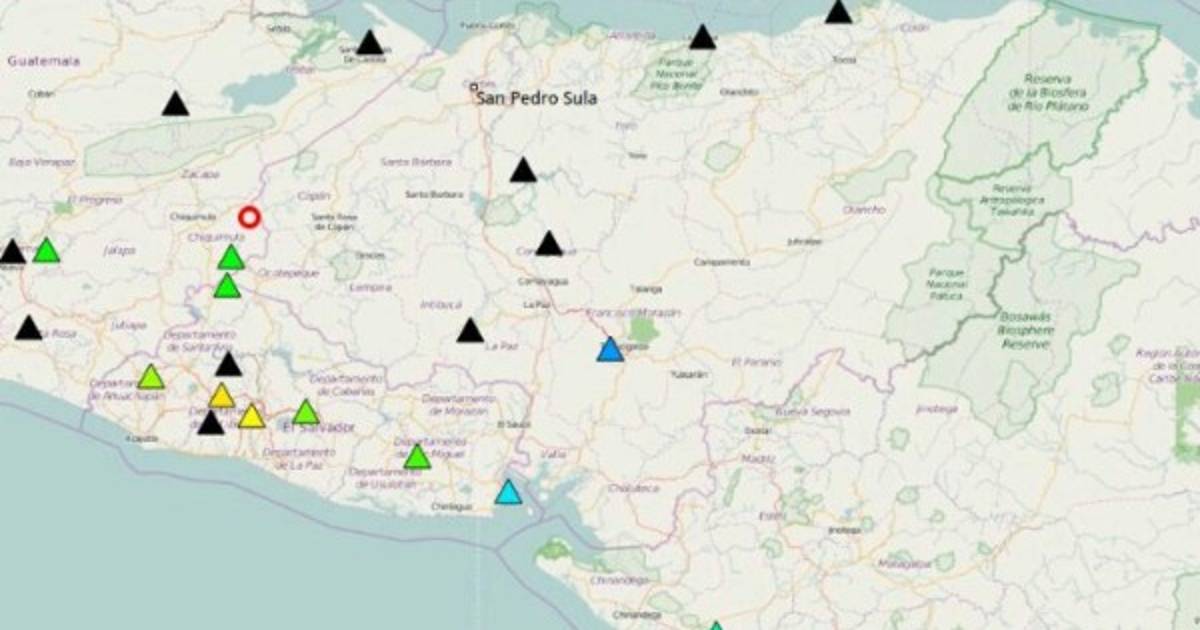The image size is (1200, 630).
Task: Click the yellow-green triangle in Ahuachapán department
Action: [x=151, y=378]
